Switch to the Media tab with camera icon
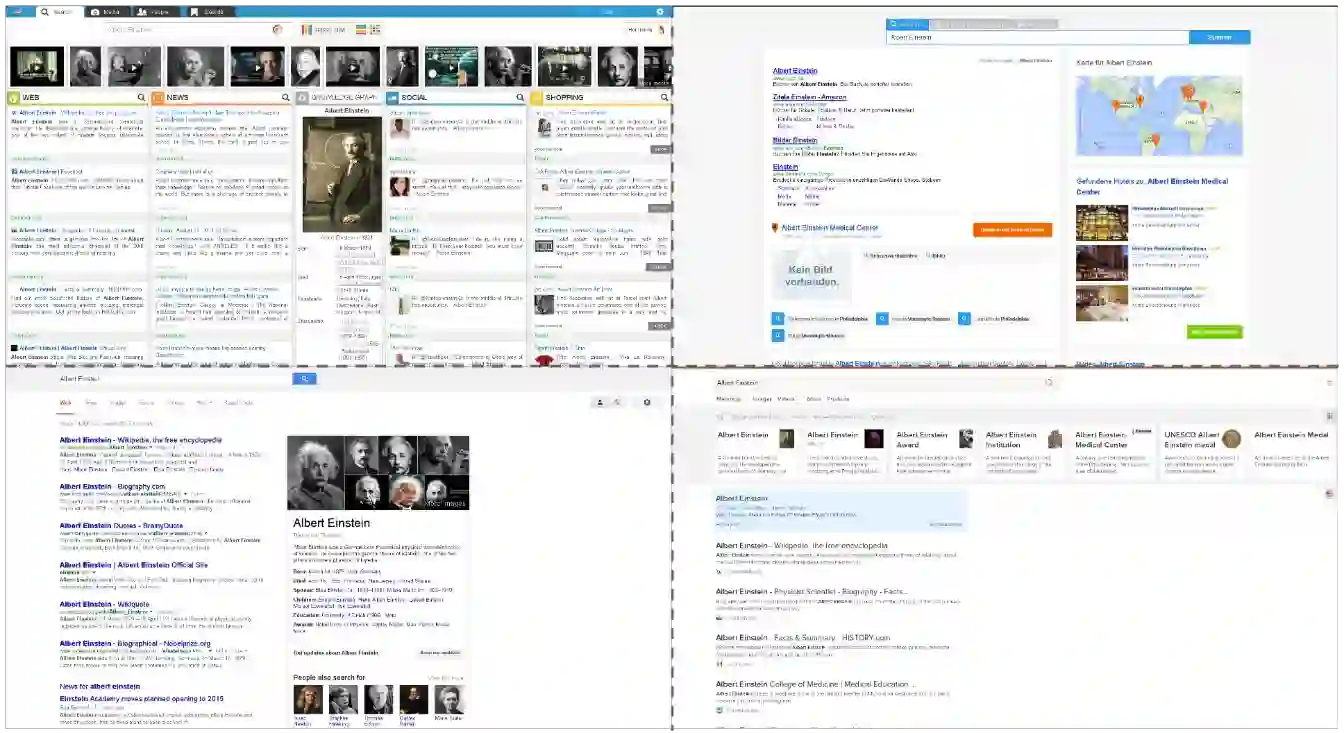This screenshot has width=1344, height=733. click(x=105, y=12)
